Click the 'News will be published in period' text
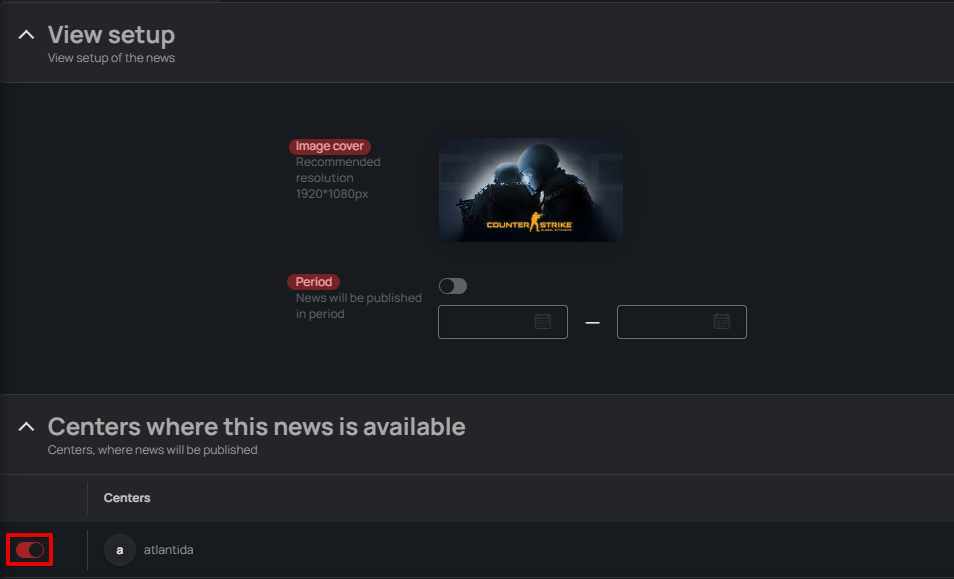 358,306
